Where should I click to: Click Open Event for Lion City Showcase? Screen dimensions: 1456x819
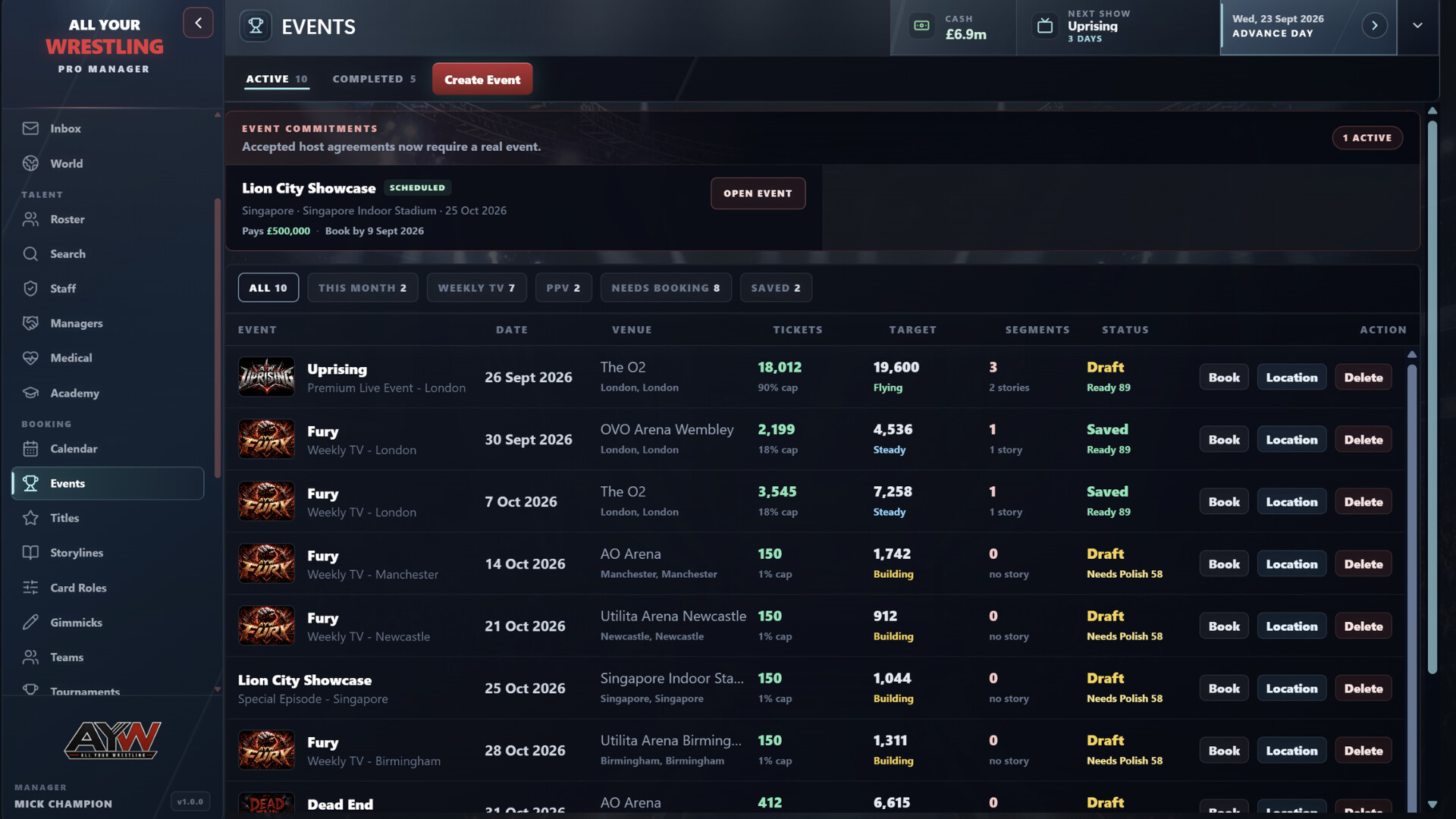[x=758, y=193]
